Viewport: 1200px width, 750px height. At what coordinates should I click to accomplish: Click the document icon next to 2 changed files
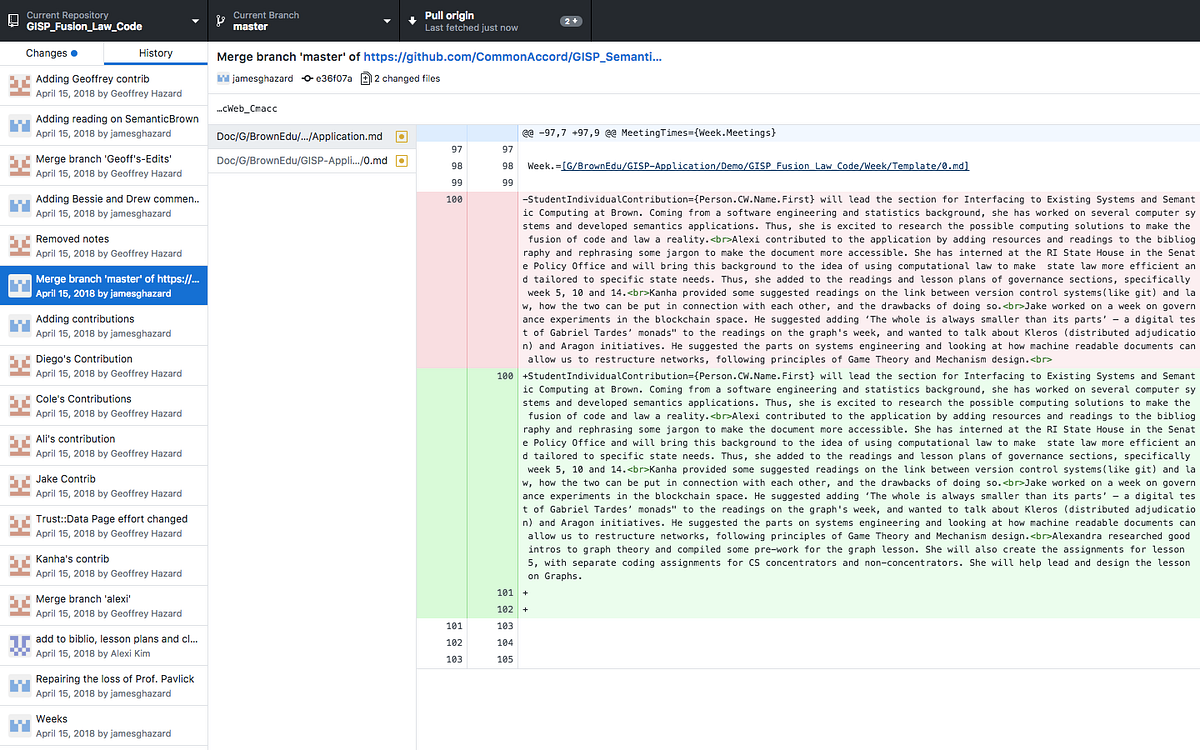coord(367,78)
